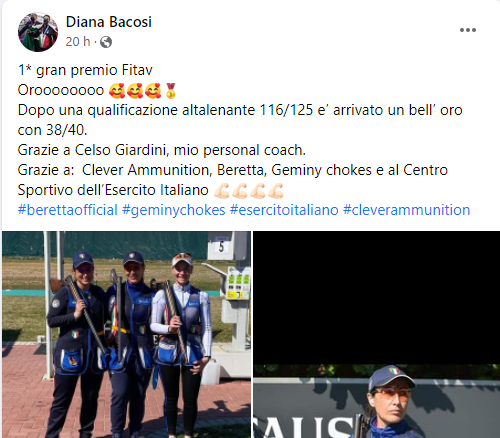Click the gold medal emoji

tap(171, 90)
